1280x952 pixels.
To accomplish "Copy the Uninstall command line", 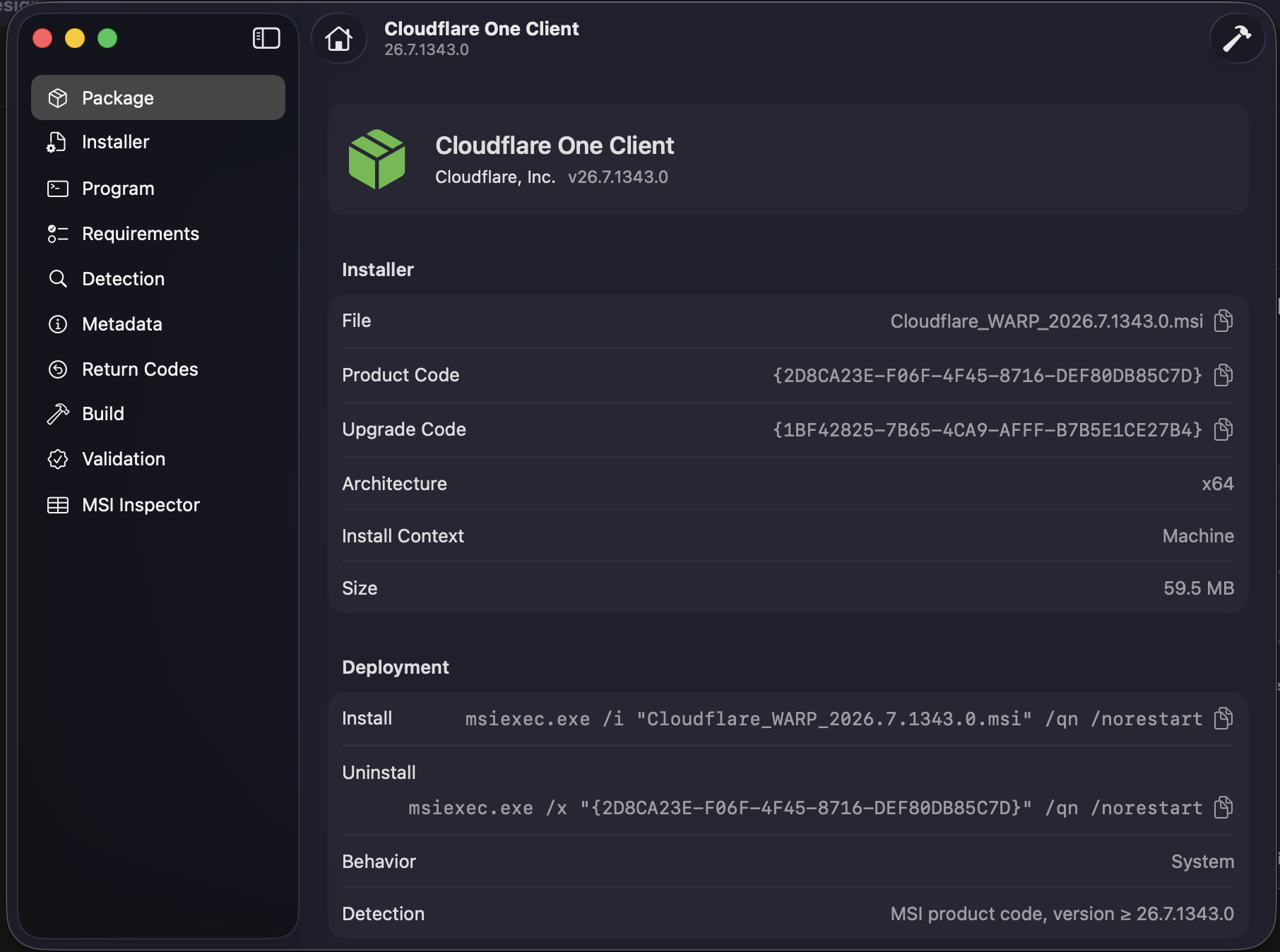I will 1223,807.
